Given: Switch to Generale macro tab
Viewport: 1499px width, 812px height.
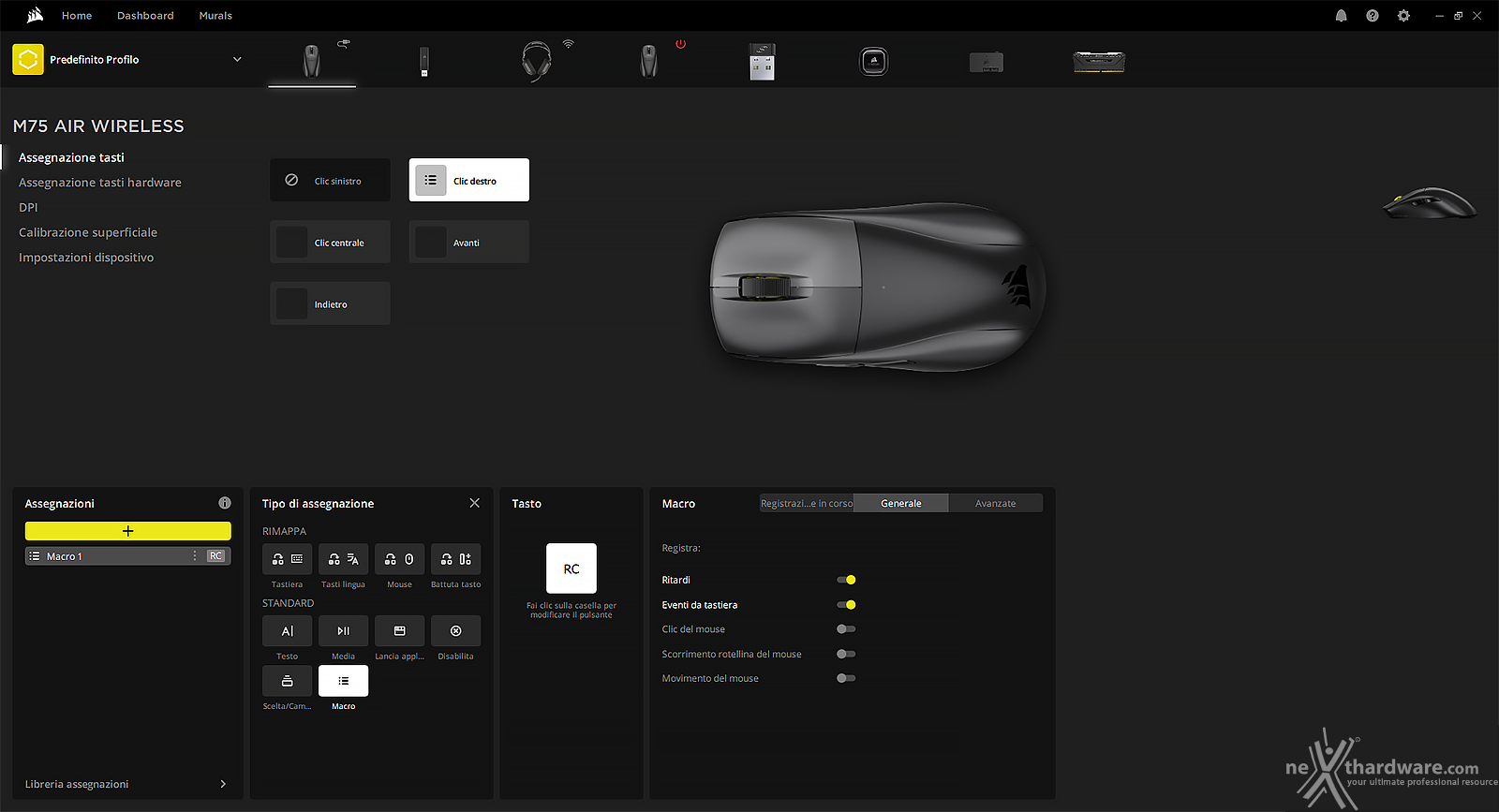Looking at the screenshot, I should pyautogui.click(x=901, y=503).
